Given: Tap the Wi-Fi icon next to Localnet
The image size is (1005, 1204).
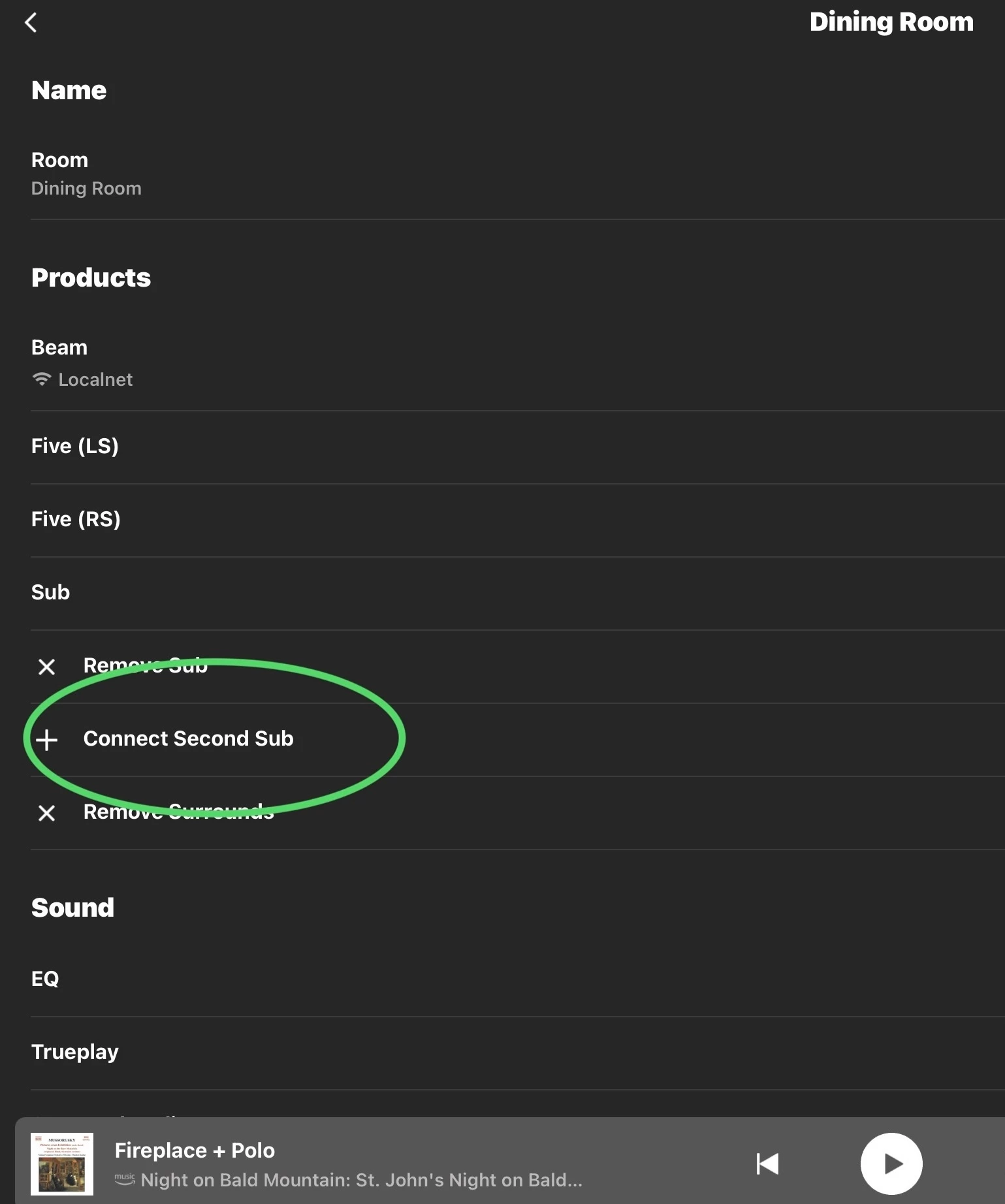Looking at the screenshot, I should click(42, 379).
